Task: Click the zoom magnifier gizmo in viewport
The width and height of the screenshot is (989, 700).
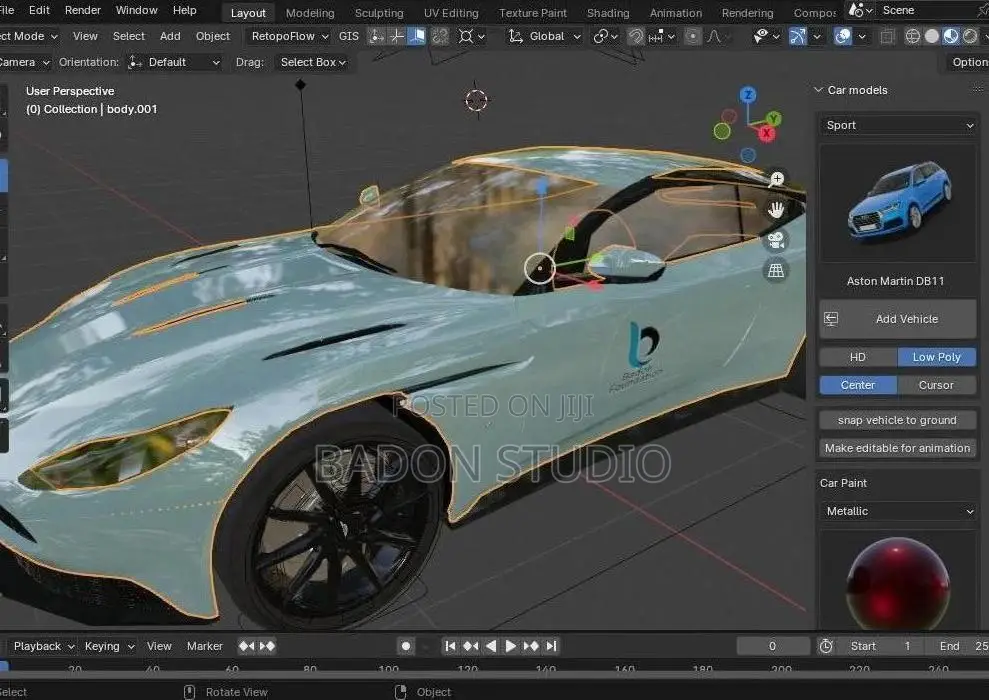Action: (776, 179)
